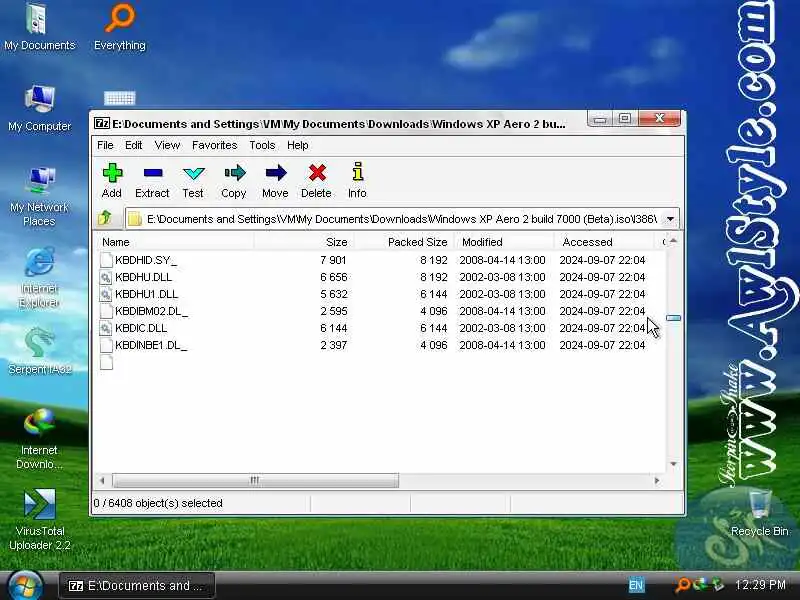The width and height of the screenshot is (800, 600).
Task: Go up one folder level
Action: click(105, 218)
